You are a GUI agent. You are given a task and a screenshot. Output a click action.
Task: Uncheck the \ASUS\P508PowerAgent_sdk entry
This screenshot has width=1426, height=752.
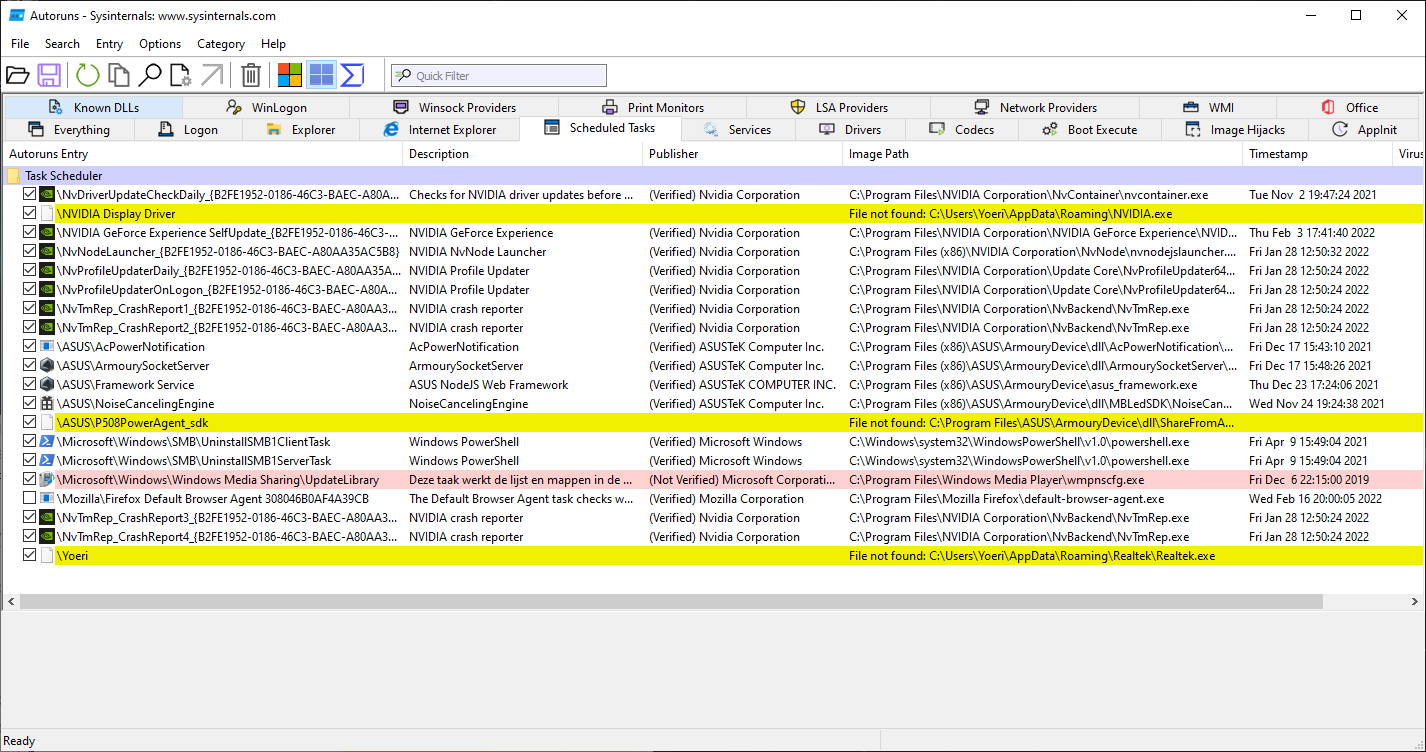30,423
